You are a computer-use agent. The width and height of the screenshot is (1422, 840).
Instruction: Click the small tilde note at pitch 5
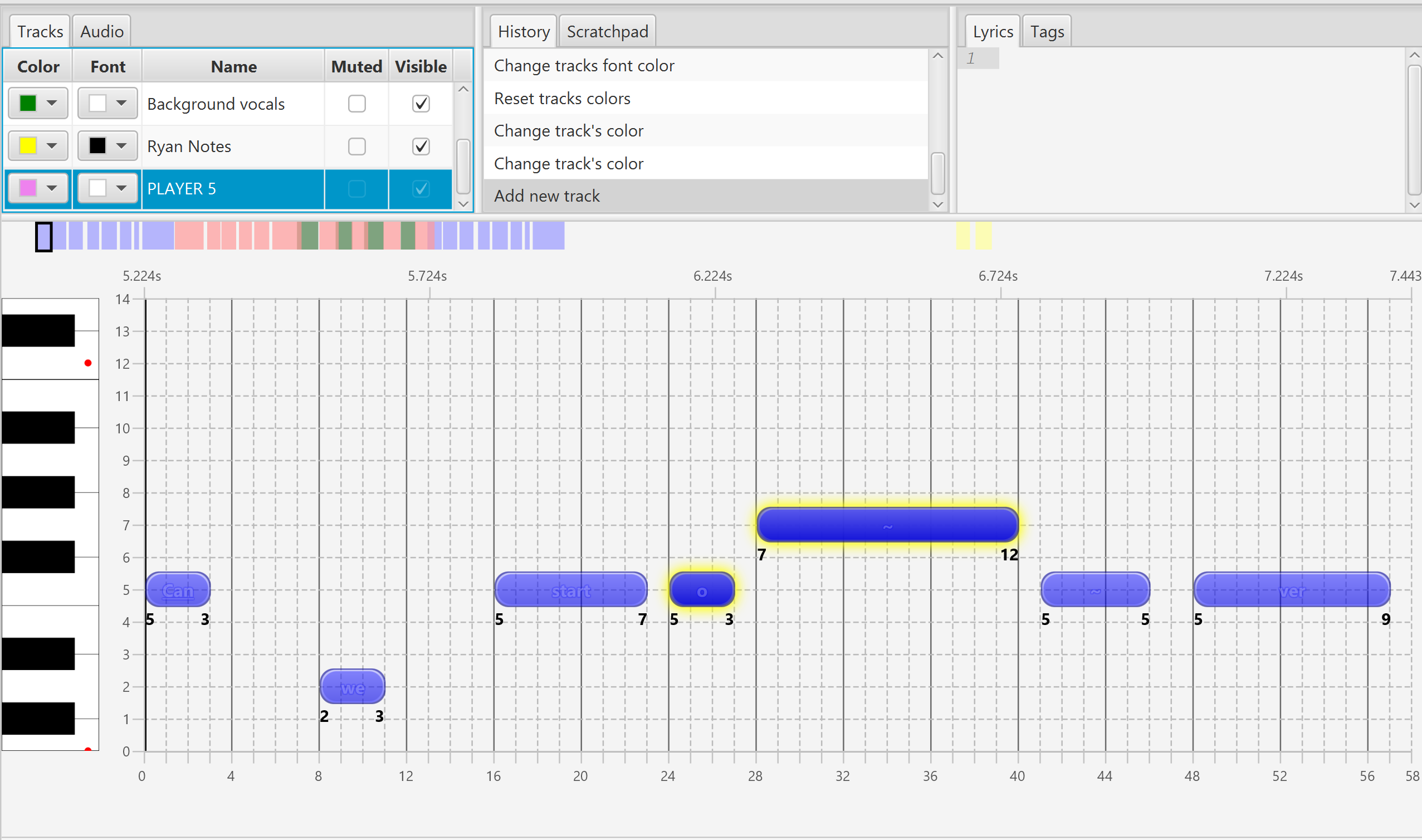point(1095,590)
